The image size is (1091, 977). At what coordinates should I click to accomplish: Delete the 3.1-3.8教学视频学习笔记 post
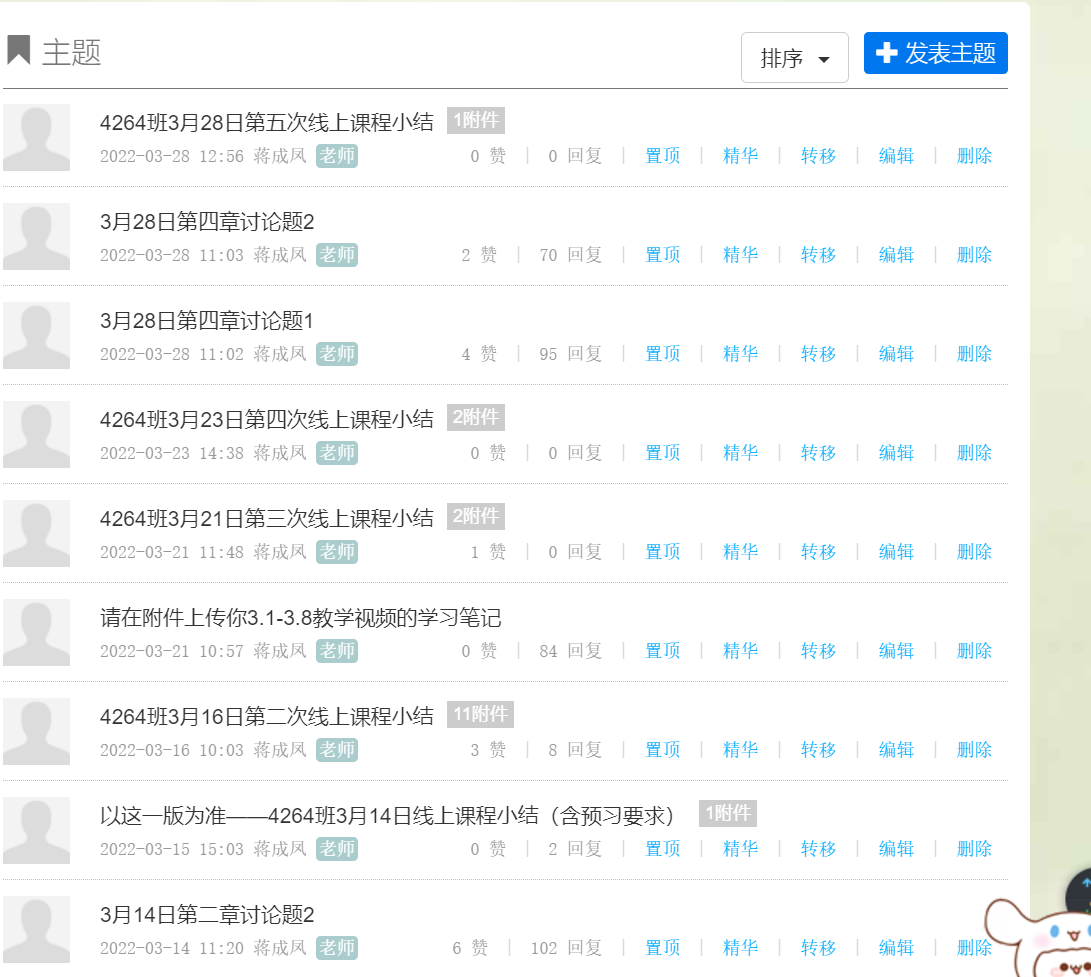(974, 651)
